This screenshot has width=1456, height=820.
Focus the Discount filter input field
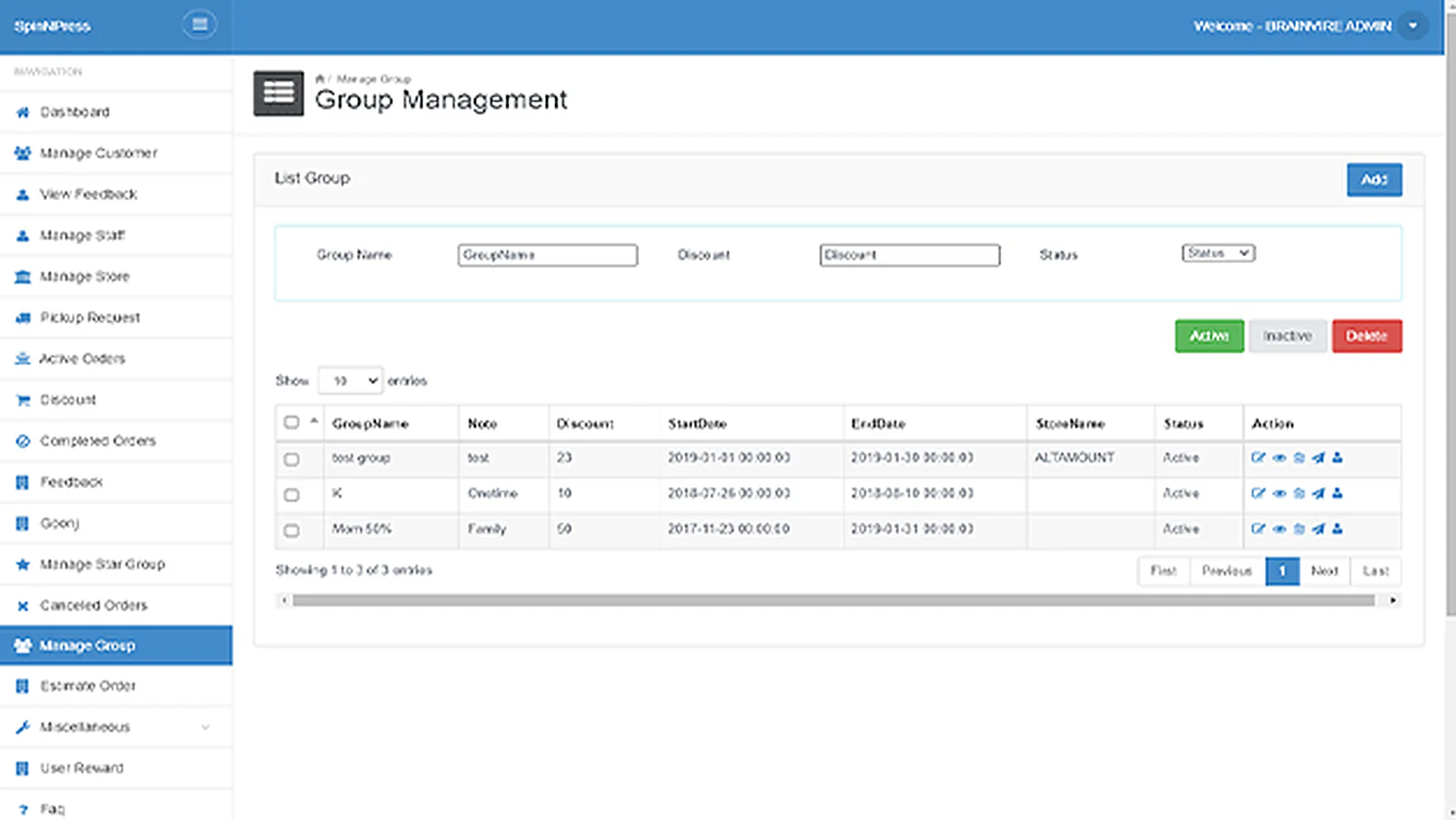[910, 255]
